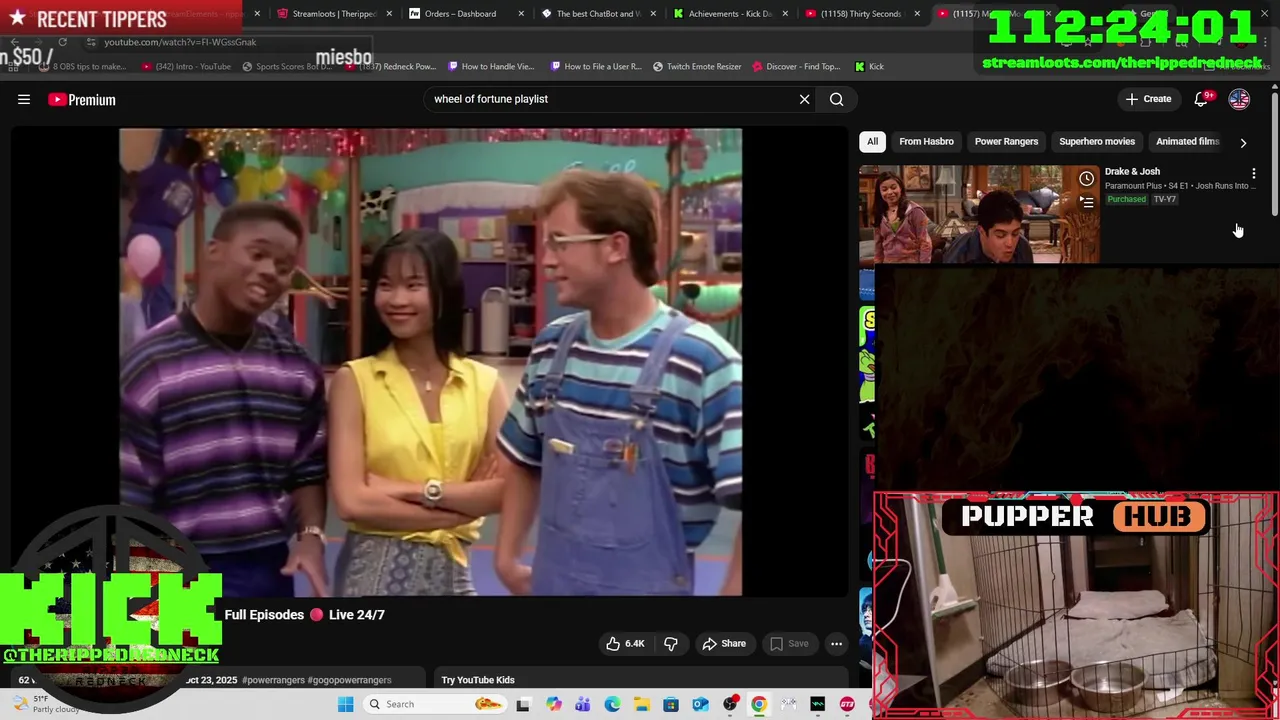1280x720 pixels.
Task: Add Drake & Josh to Watch Later
Action: pos(1086,179)
